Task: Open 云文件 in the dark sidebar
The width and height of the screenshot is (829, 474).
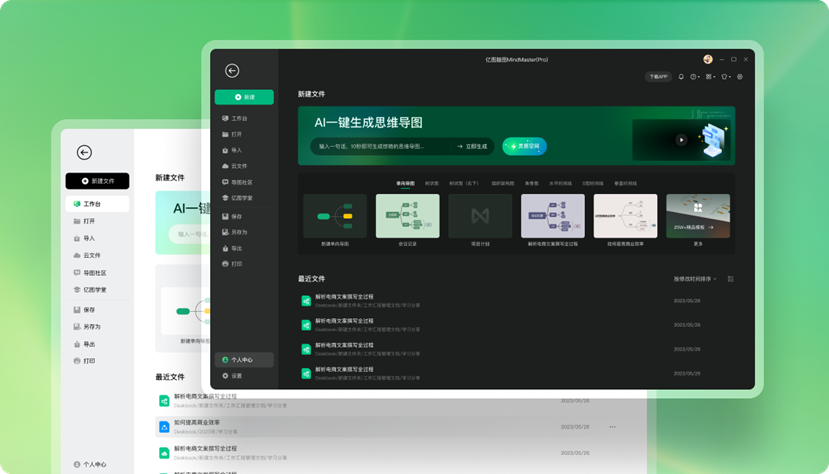Action: point(239,166)
